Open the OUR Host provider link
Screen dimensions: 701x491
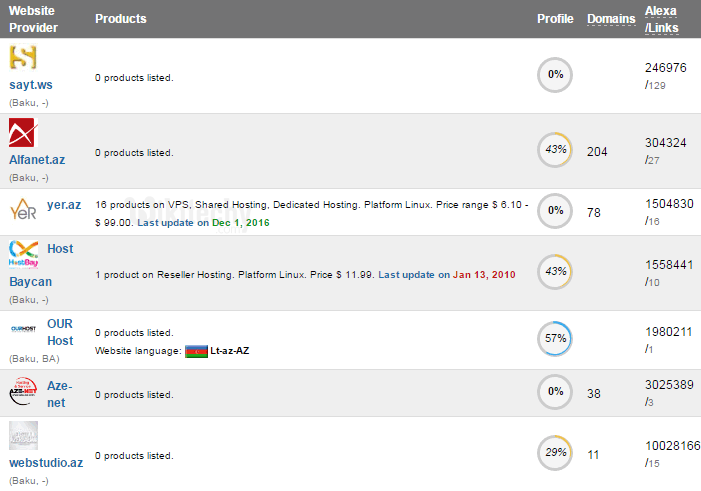[x=60, y=332]
